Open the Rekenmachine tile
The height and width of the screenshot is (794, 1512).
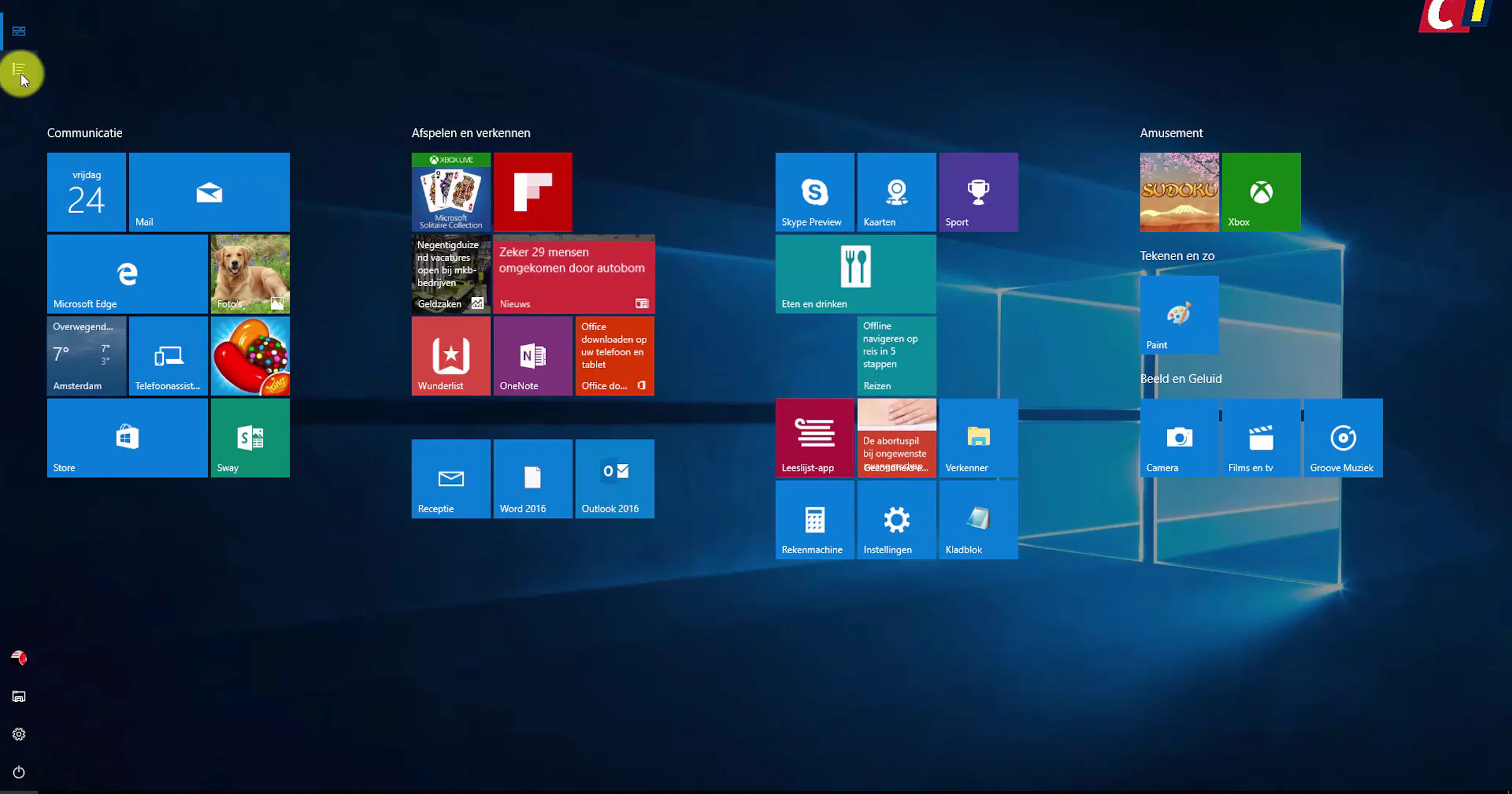pos(814,519)
